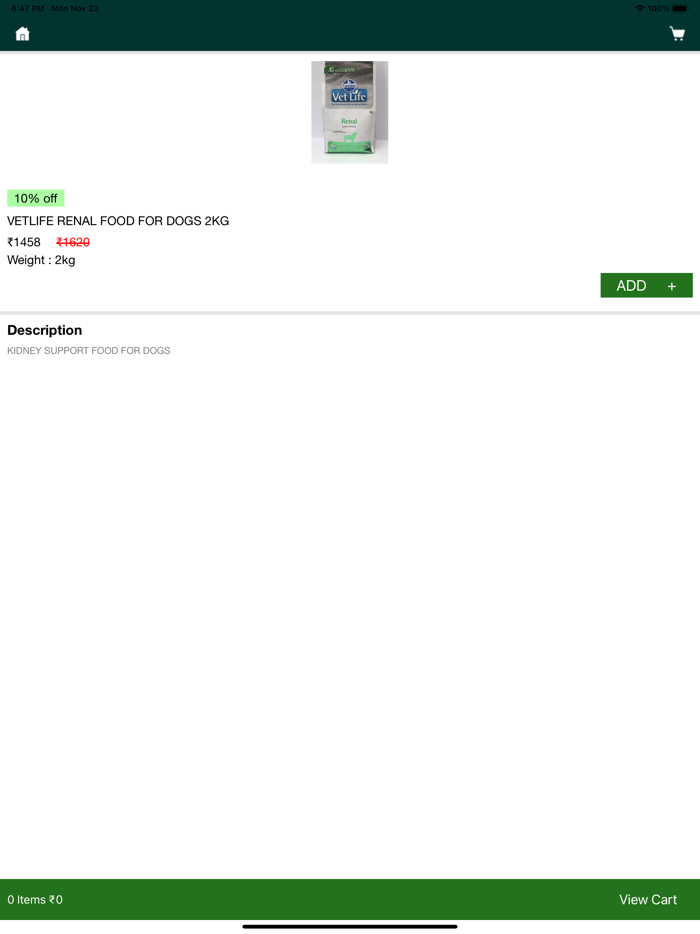Tap the plus sign on ADD button
The height and width of the screenshot is (934, 700).
[x=671, y=286]
